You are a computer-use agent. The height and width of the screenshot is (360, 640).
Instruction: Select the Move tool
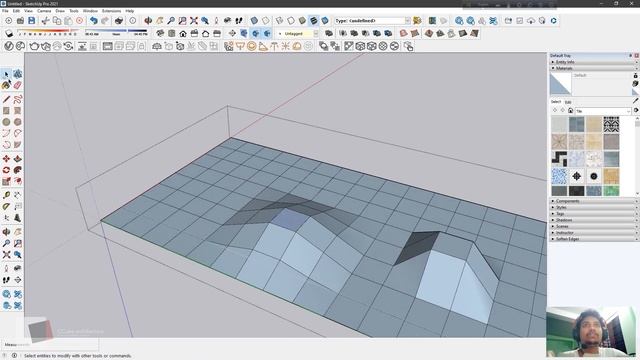[6, 159]
